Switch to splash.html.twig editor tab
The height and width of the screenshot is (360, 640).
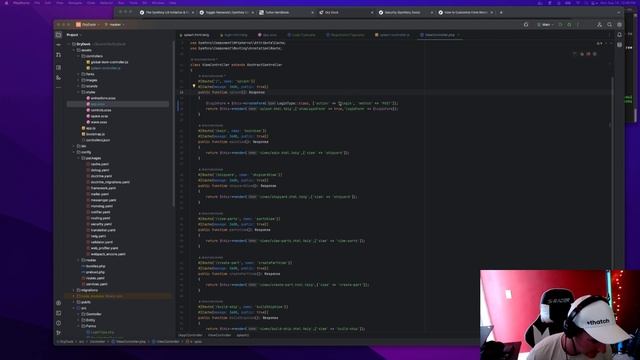click(x=195, y=35)
